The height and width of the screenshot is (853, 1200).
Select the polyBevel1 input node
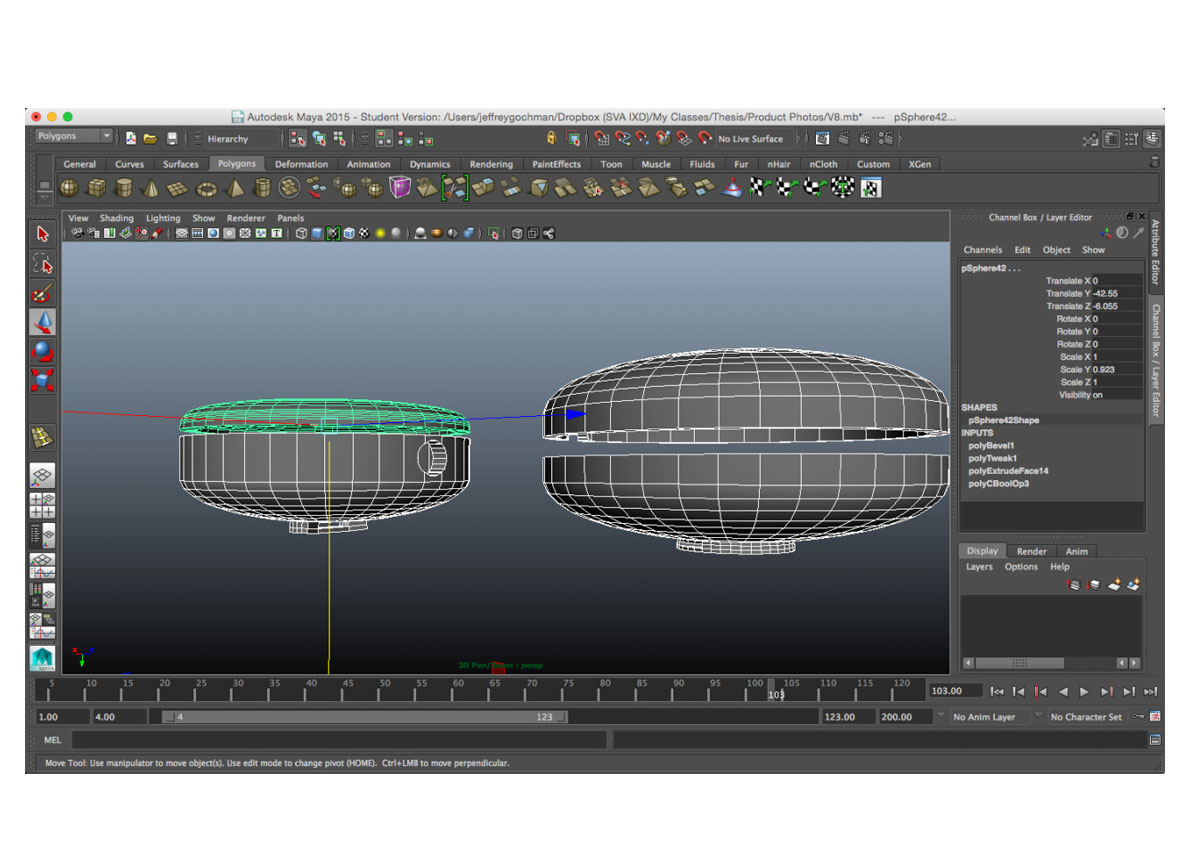tap(992, 446)
